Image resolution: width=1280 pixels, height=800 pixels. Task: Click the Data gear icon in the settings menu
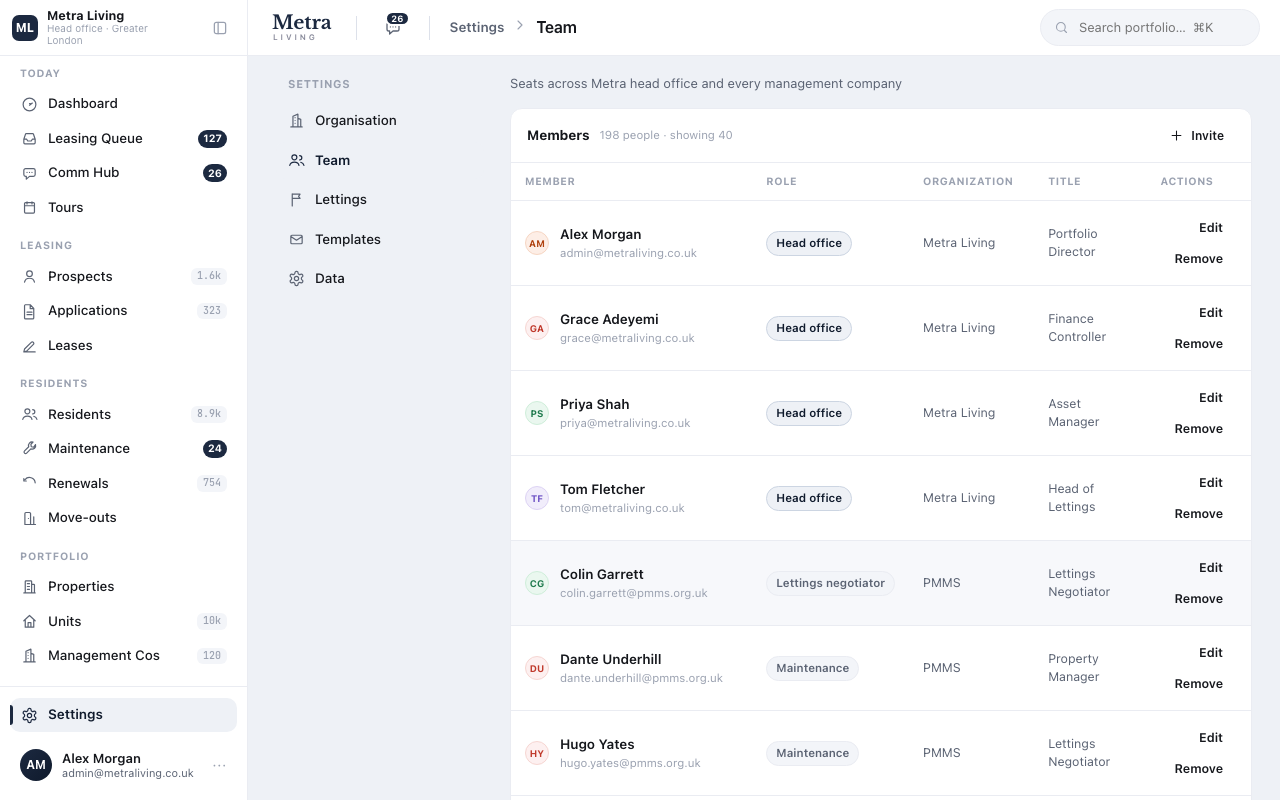pos(296,279)
